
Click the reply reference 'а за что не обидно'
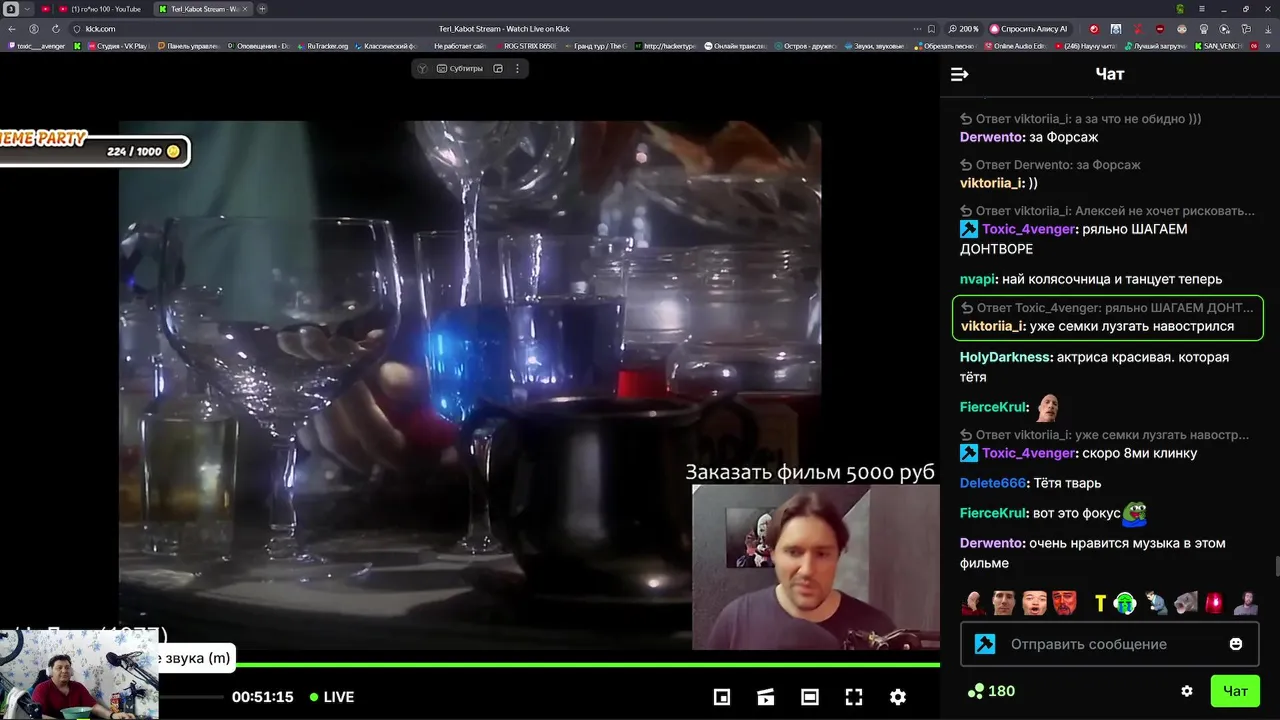point(1081,119)
